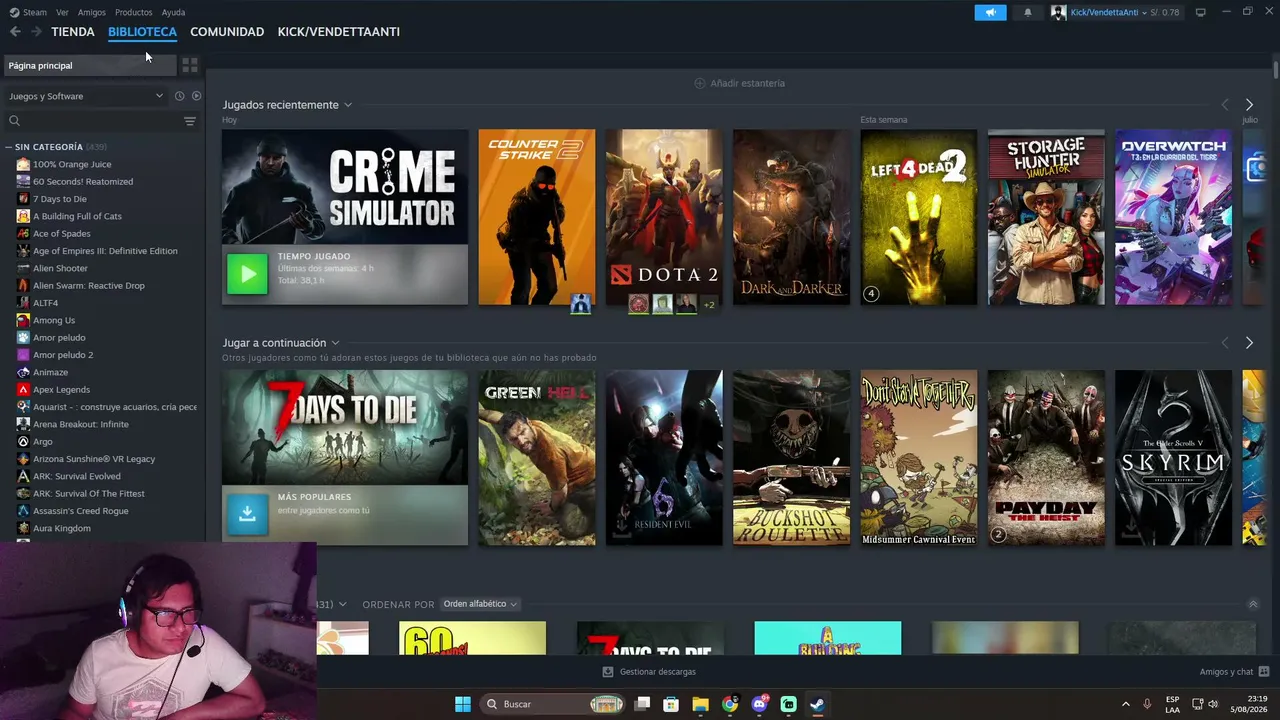The width and height of the screenshot is (1280, 720).
Task: Click the Amigos y chat label
Action: pyautogui.click(x=1226, y=672)
